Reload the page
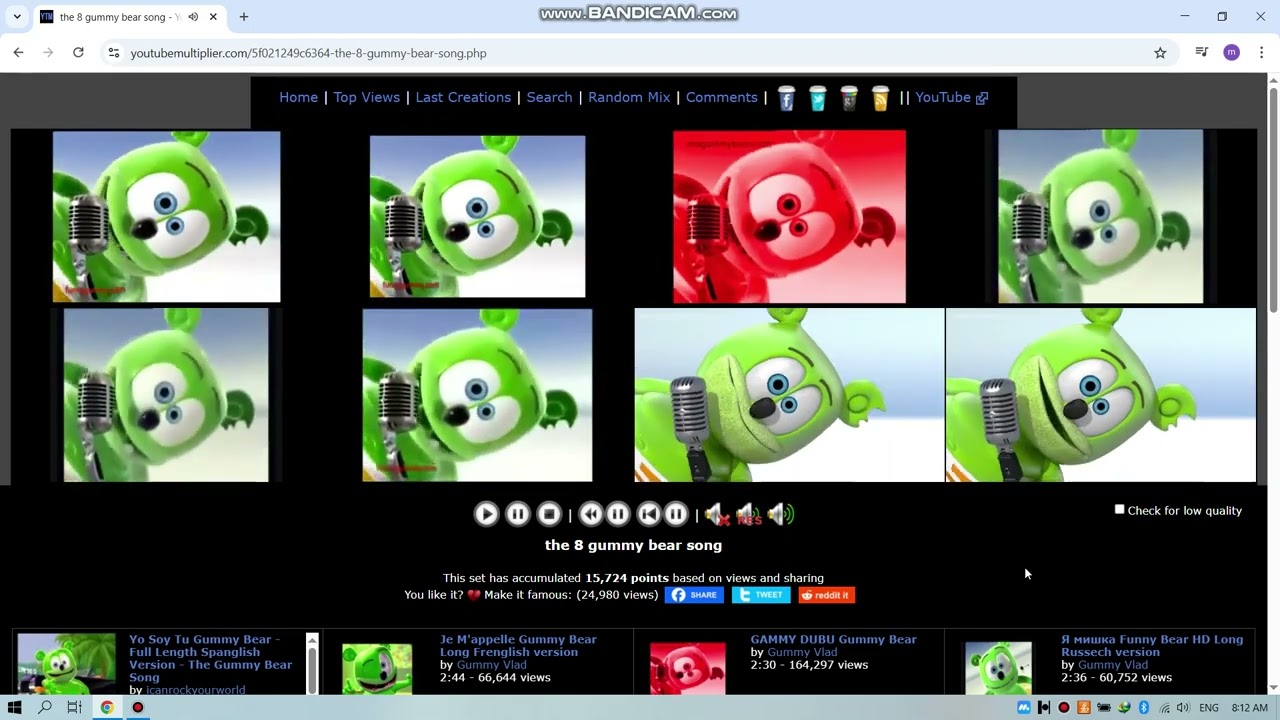Screen dimensions: 1280x720 coord(78,53)
